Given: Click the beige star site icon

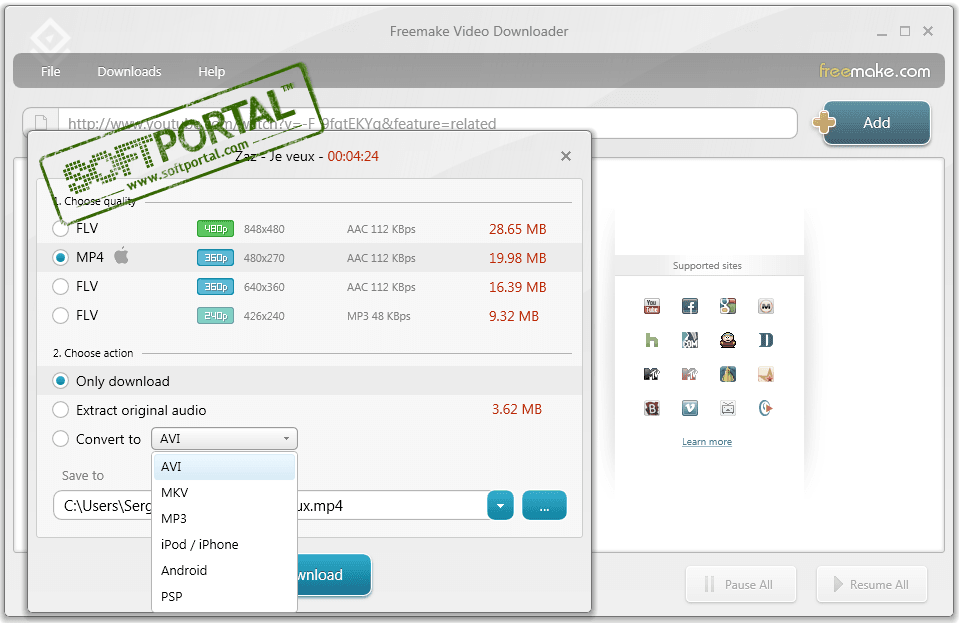Looking at the screenshot, I should [x=766, y=374].
